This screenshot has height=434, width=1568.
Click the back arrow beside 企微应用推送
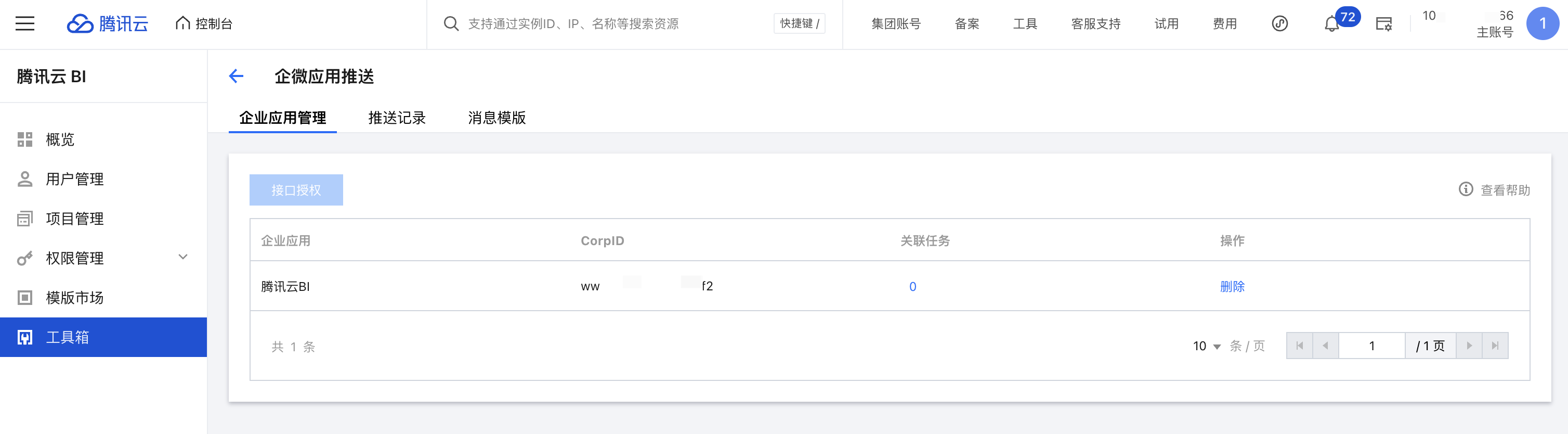[236, 76]
